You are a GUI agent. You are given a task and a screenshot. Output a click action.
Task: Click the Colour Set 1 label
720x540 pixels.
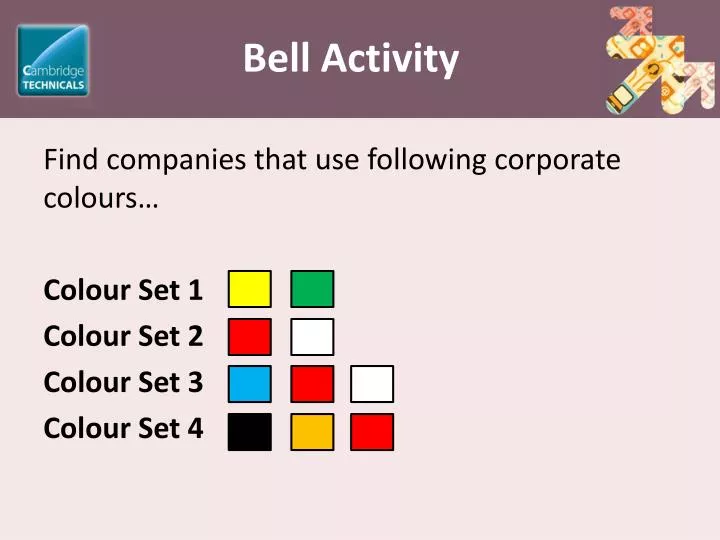(123, 290)
